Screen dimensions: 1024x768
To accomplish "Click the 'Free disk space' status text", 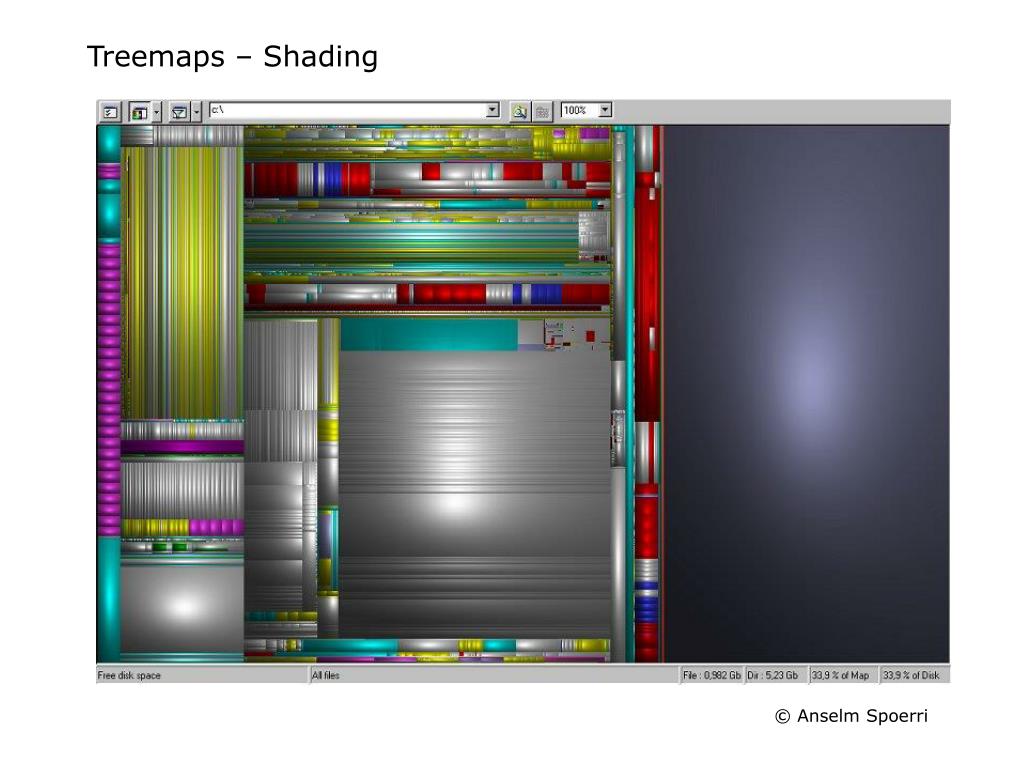I will pos(129,675).
